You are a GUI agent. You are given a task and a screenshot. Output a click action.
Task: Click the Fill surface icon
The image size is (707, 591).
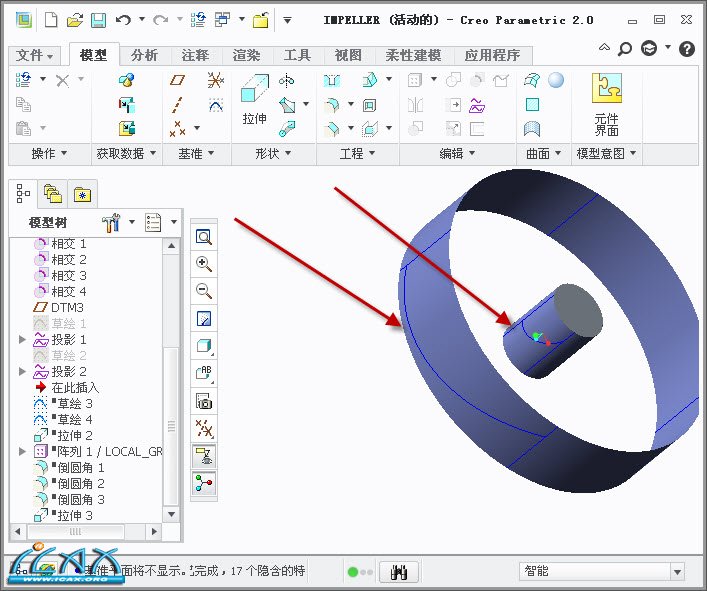[533, 105]
